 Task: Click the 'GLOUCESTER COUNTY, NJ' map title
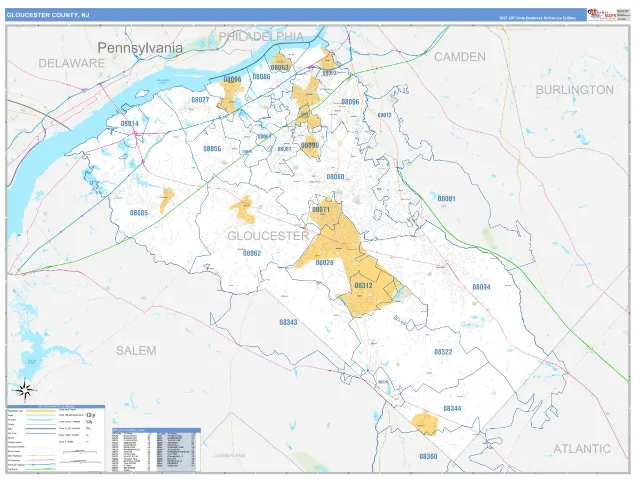click(x=48, y=15)
